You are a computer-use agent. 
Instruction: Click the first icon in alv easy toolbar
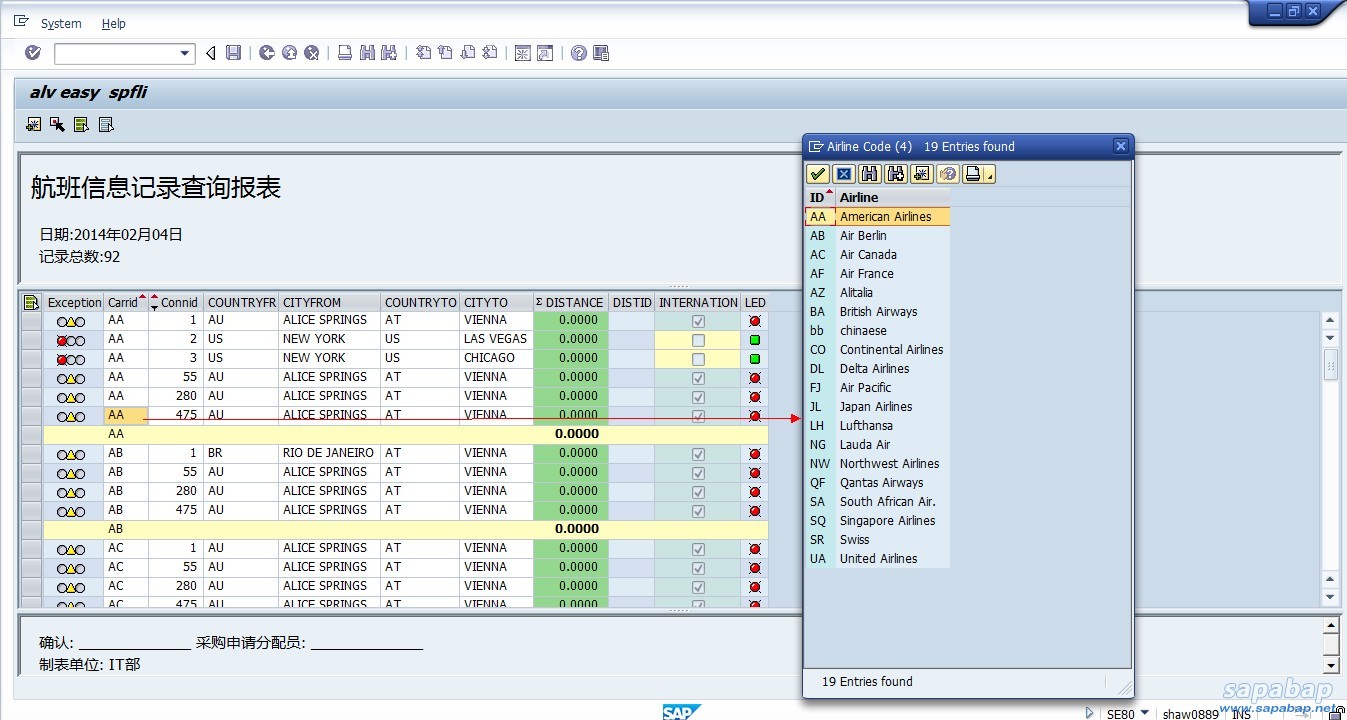[x=34, y=124]
